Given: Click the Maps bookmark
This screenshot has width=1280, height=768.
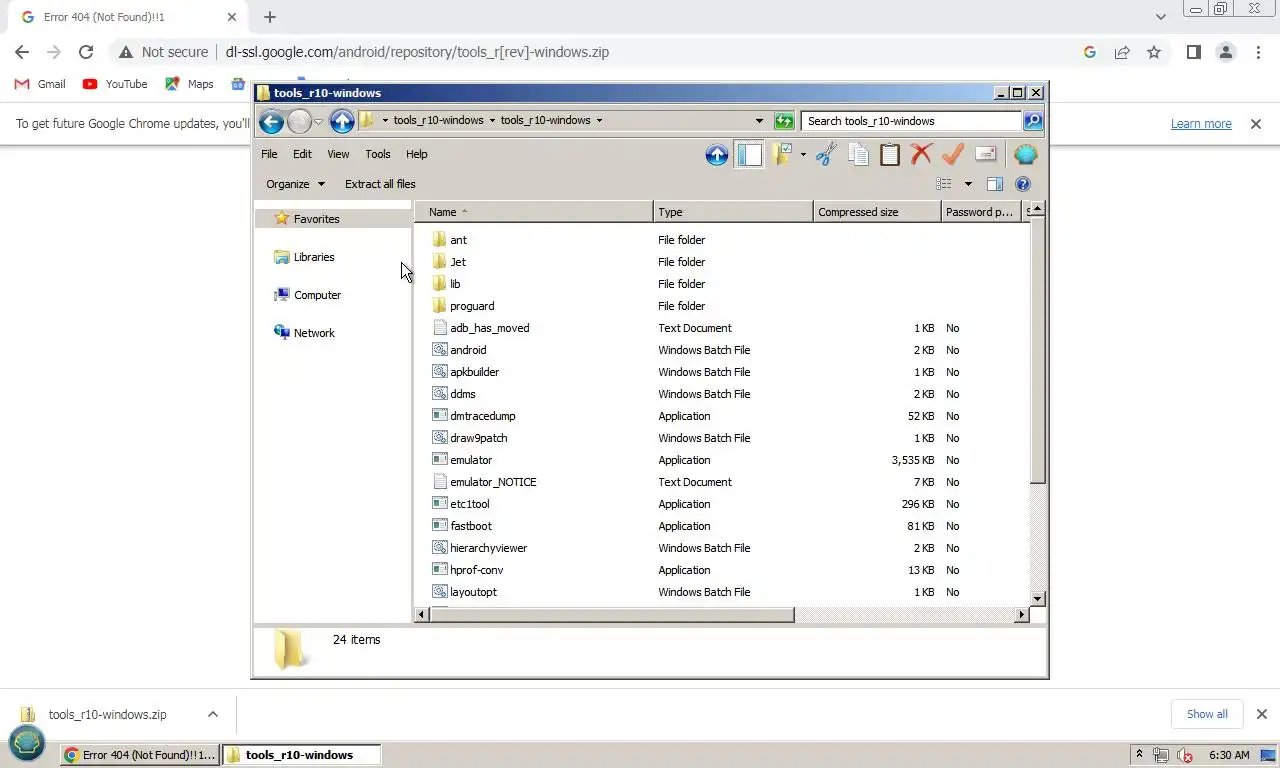Looking at the screenshot, I should [190, 84].
